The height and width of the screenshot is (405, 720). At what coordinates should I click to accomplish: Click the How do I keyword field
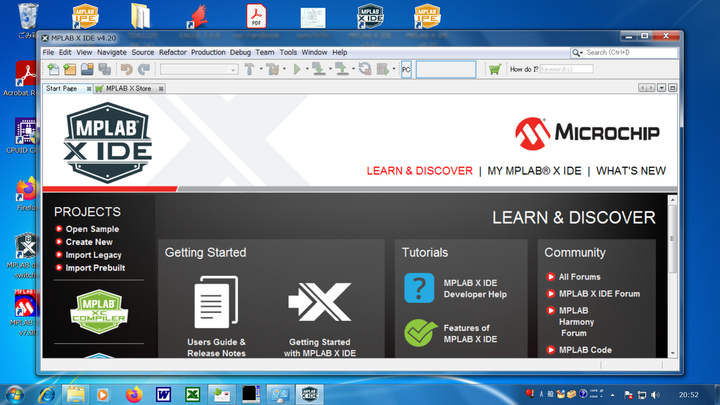coord(567,69)
